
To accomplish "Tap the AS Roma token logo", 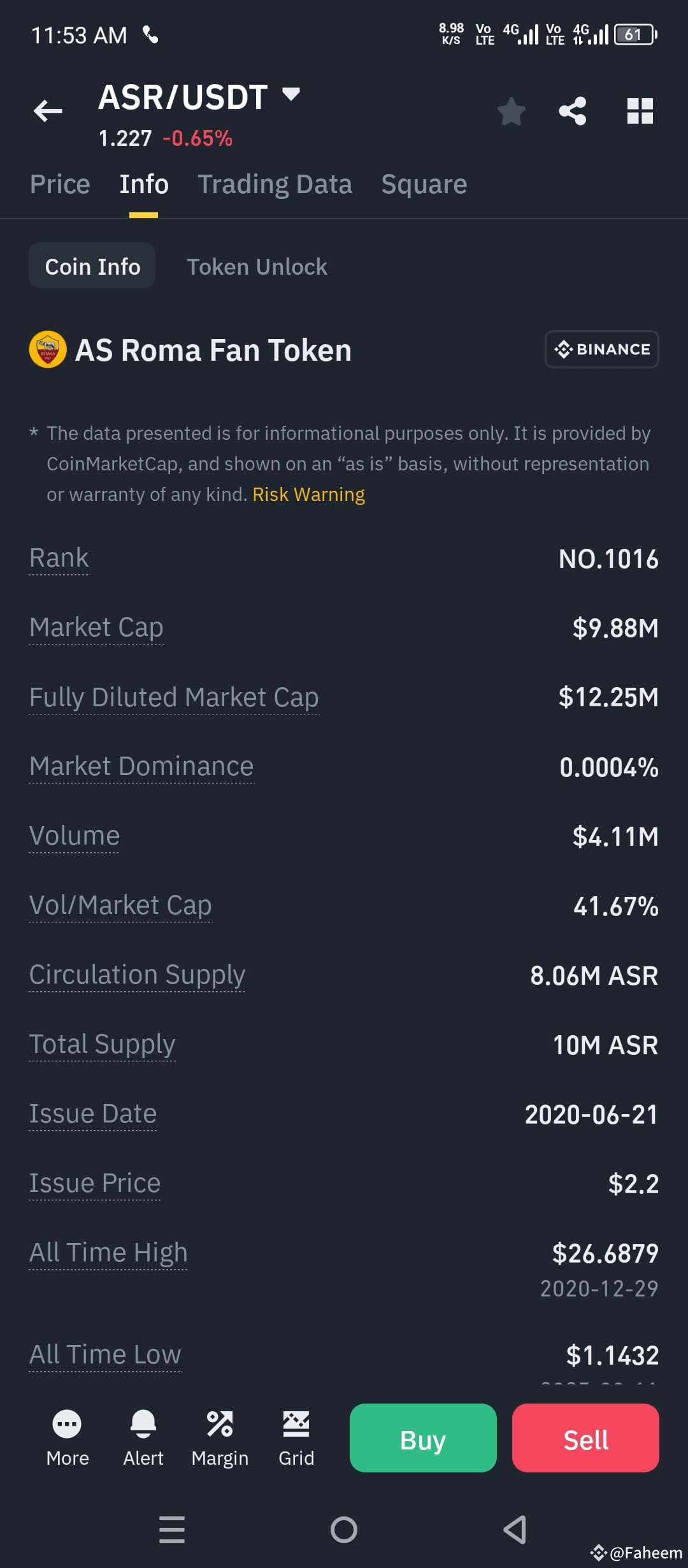I will click(x=48, y=349).
